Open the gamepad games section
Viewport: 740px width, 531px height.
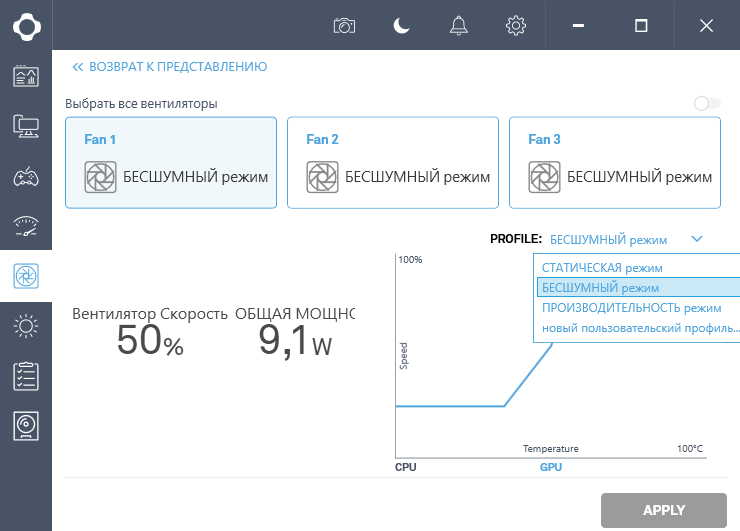(x=26, y=177)
